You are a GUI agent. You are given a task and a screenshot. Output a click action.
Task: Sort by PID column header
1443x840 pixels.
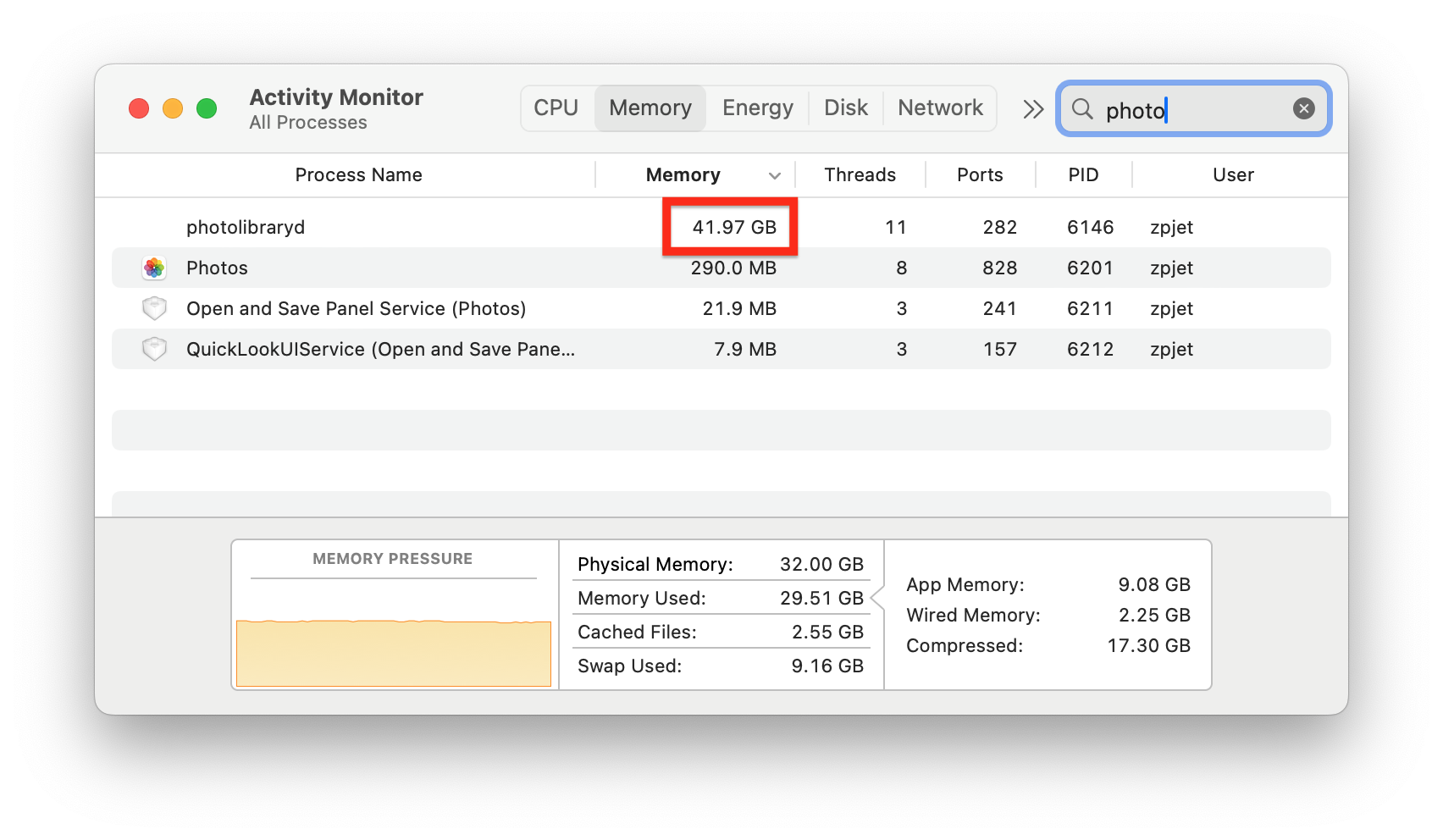(1083, 174)
